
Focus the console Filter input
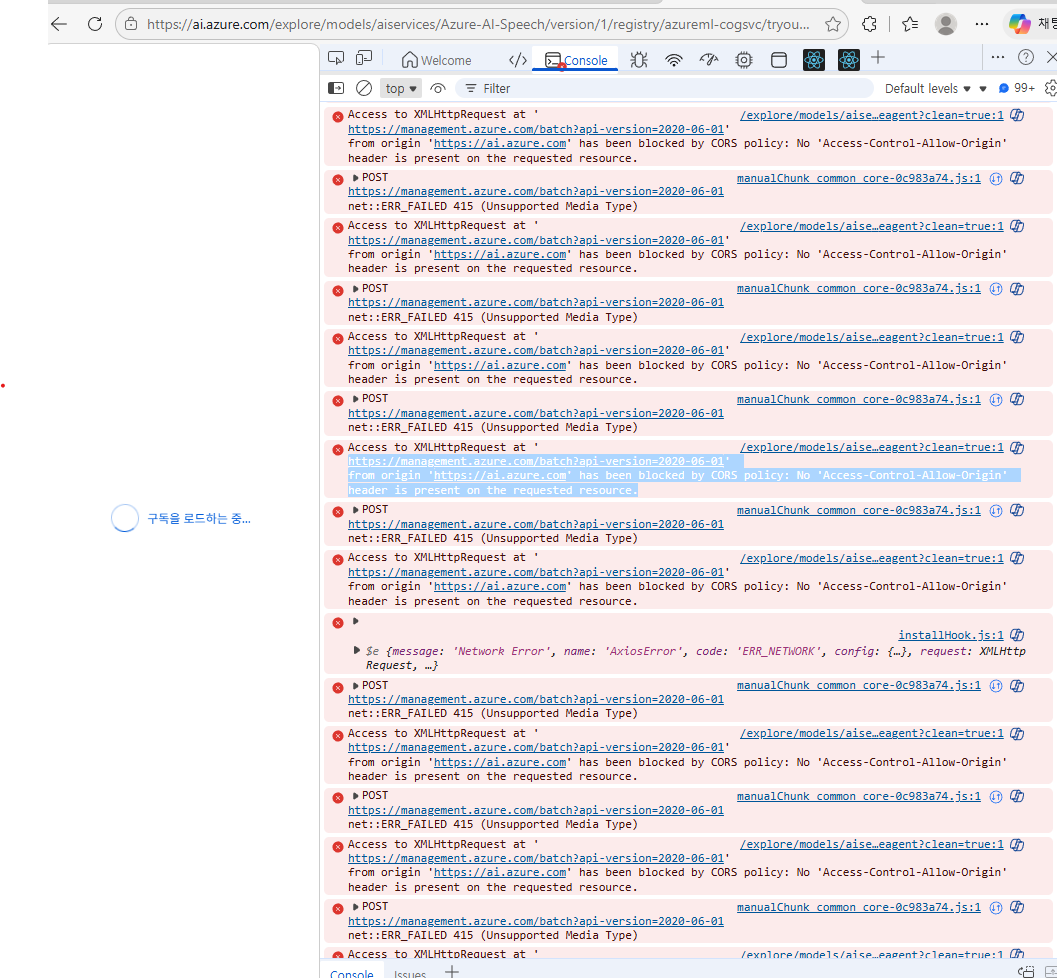[x=664, y=88]
